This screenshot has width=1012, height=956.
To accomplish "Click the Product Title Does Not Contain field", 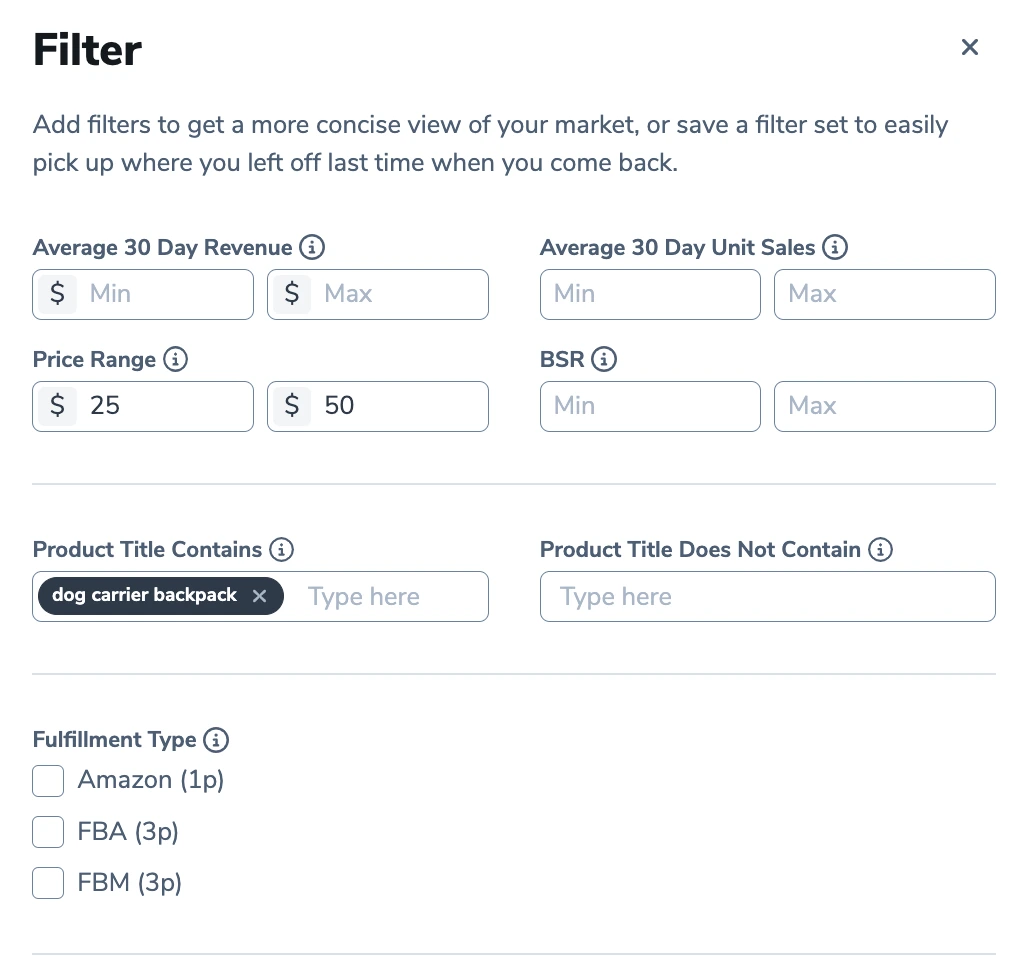I will point(767,596).
